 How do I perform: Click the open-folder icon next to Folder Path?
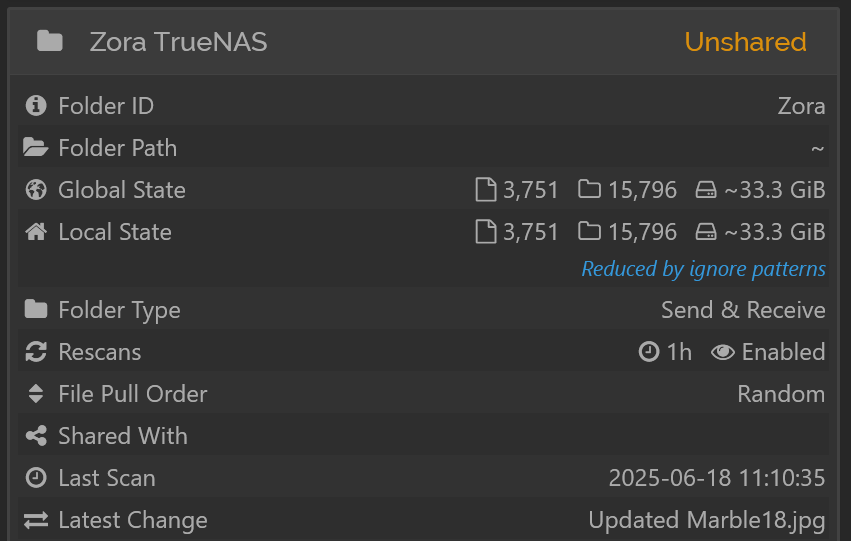(36, 148)
